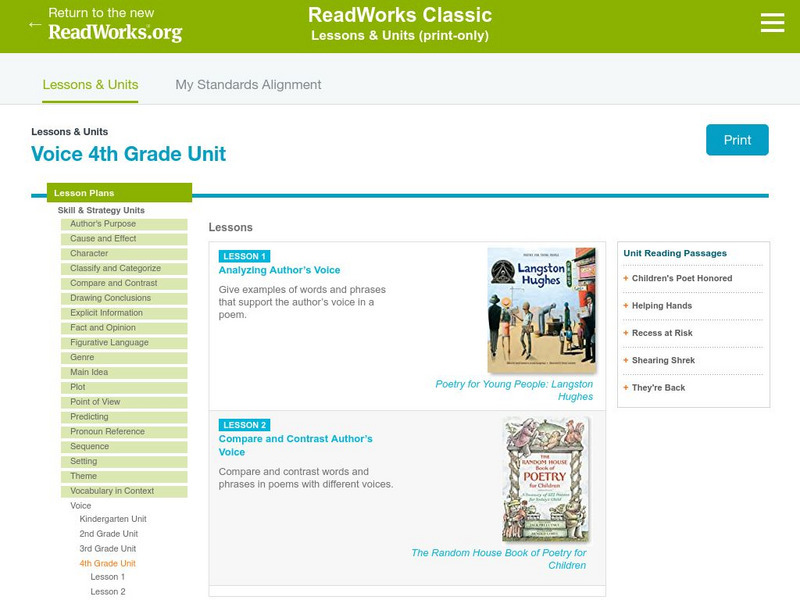800x600 pixels.
Task: Expand Shearing Shrek passage
Action: tap(663, 360)
